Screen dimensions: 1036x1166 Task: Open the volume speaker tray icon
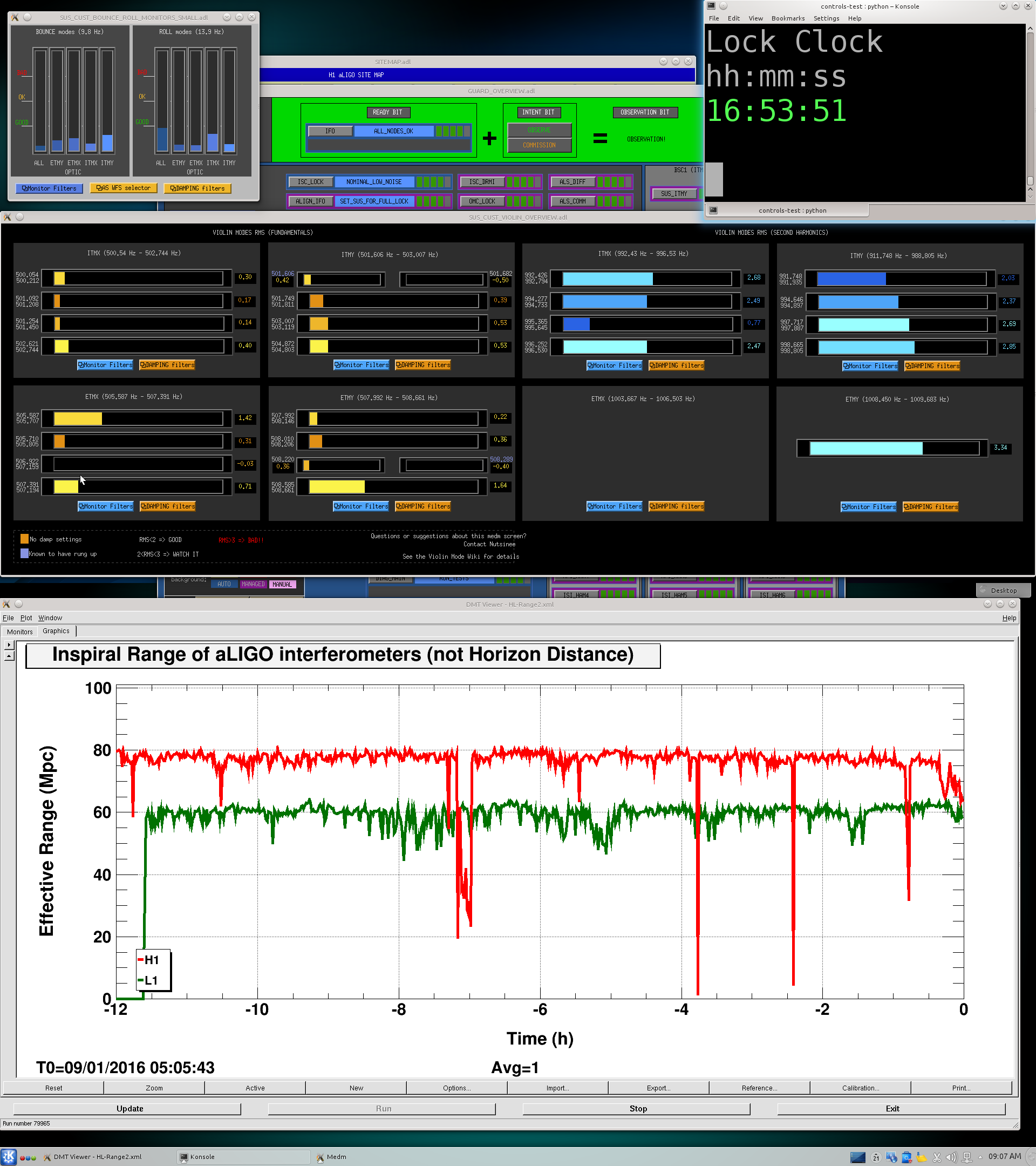tap(951, 1157)
